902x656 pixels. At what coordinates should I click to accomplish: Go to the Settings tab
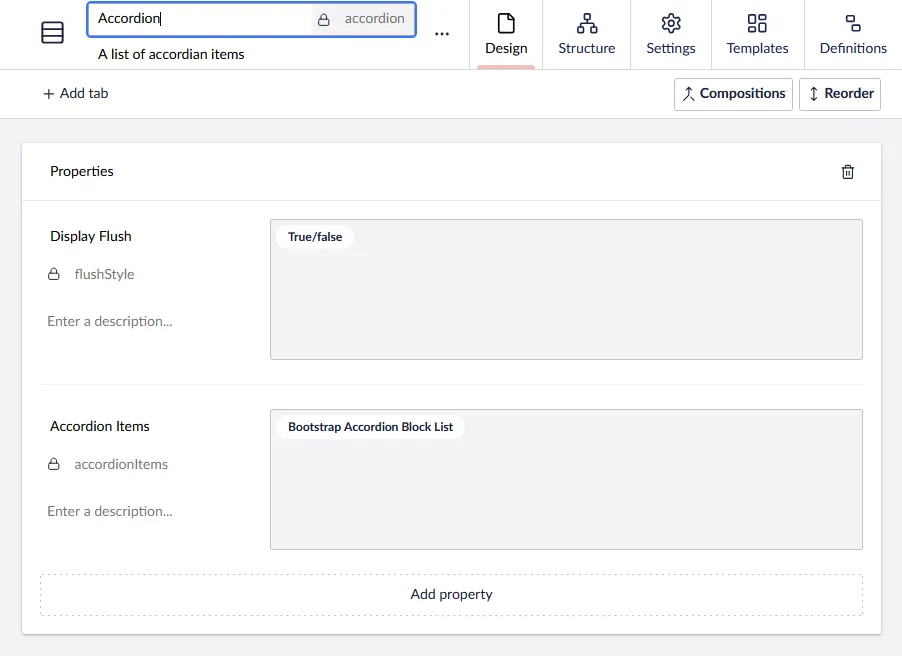pos(670,35)
